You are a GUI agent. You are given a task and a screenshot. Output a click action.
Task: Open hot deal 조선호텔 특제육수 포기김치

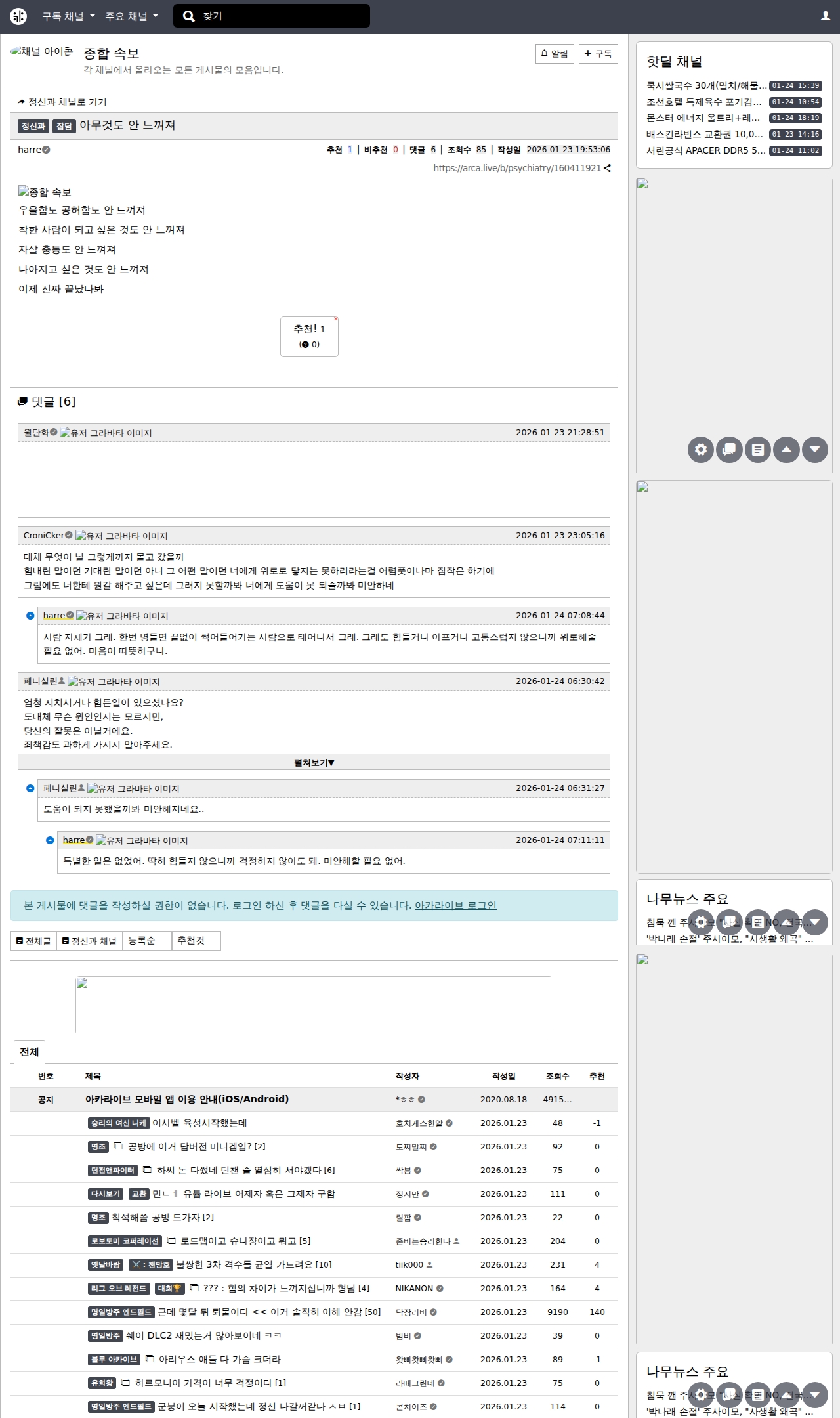point(704,102)
